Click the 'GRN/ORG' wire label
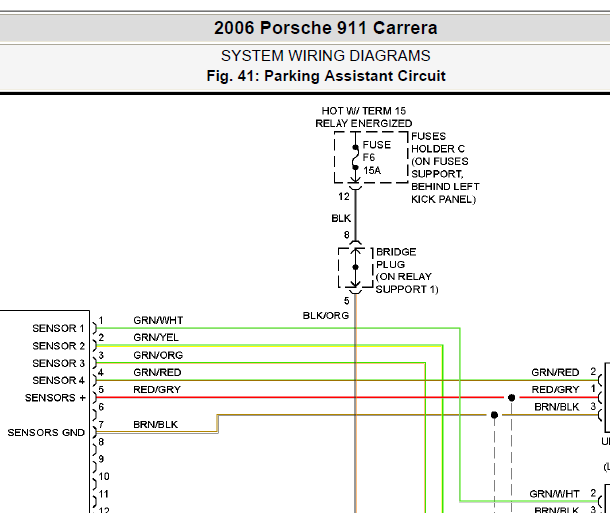The image size is (610, 513). [x=158, y=355]
